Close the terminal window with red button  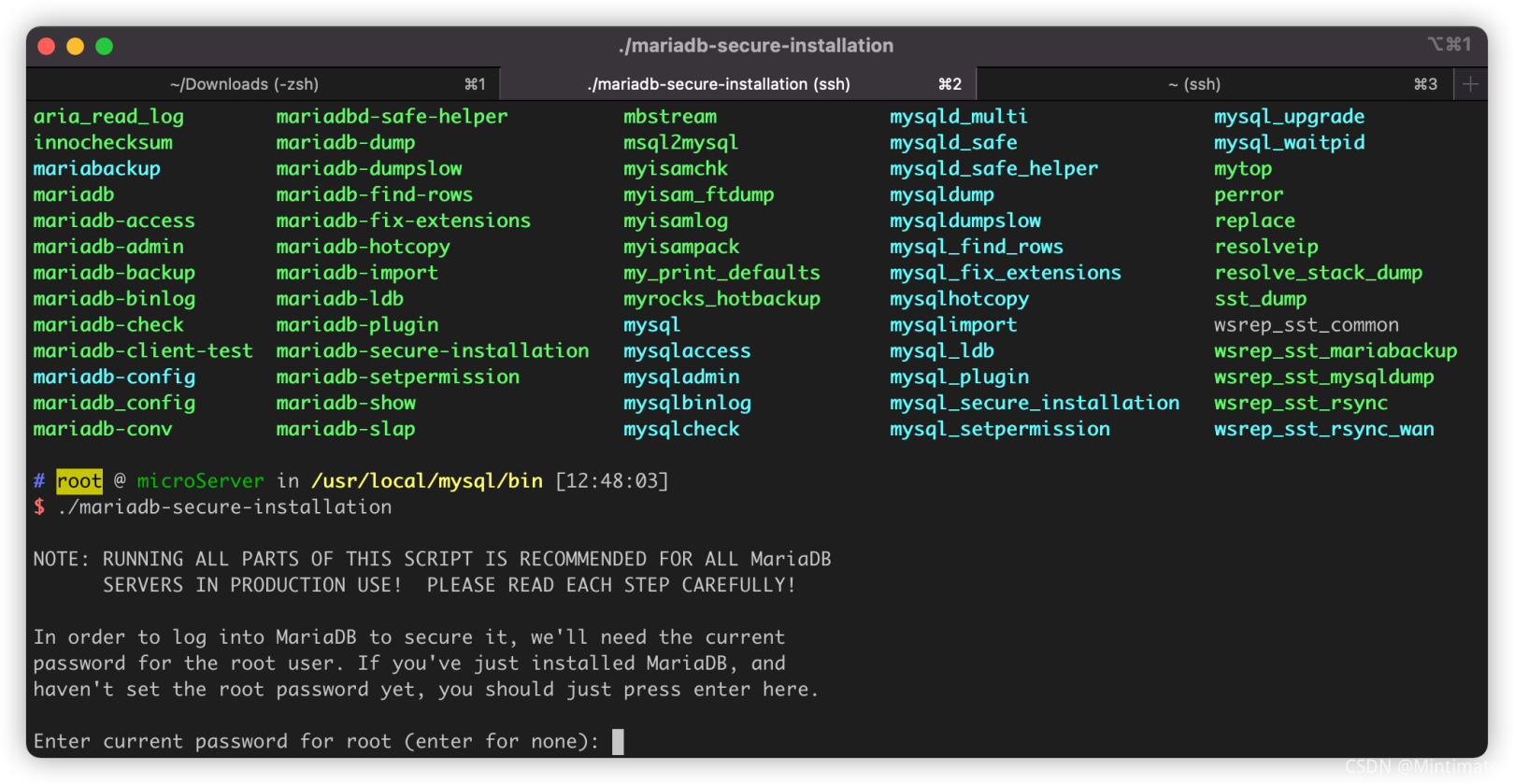47,46
